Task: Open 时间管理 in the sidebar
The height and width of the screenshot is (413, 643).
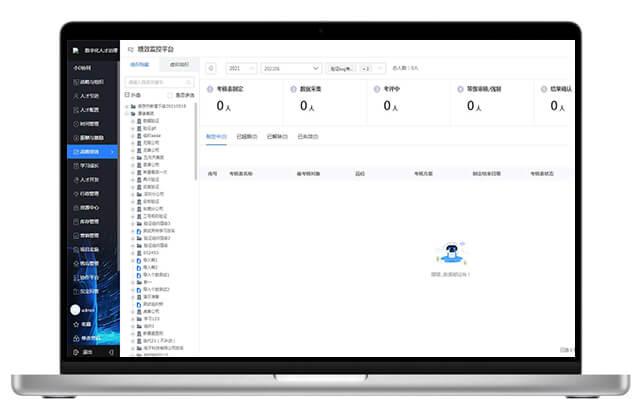Action: coord(88,124)
